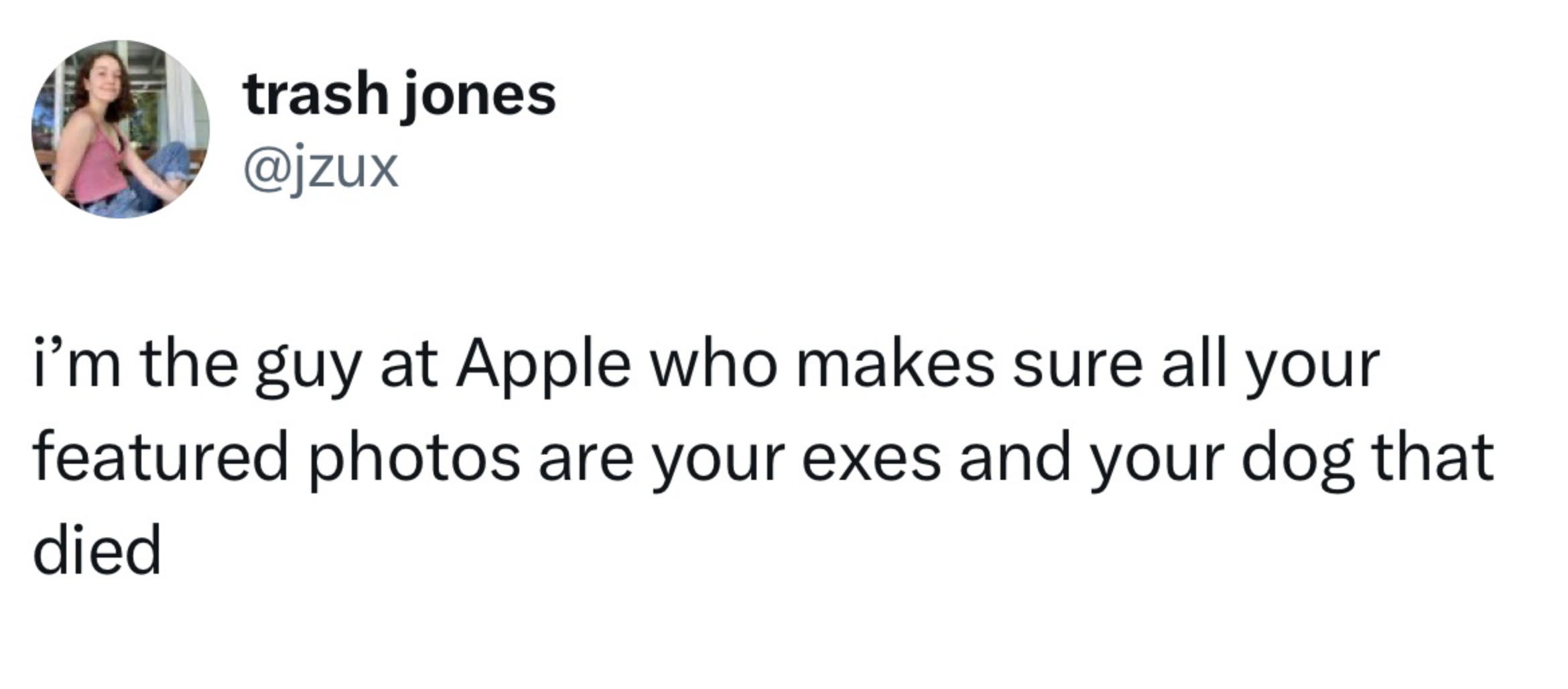Click the @jzux handle

click(321, 168)
